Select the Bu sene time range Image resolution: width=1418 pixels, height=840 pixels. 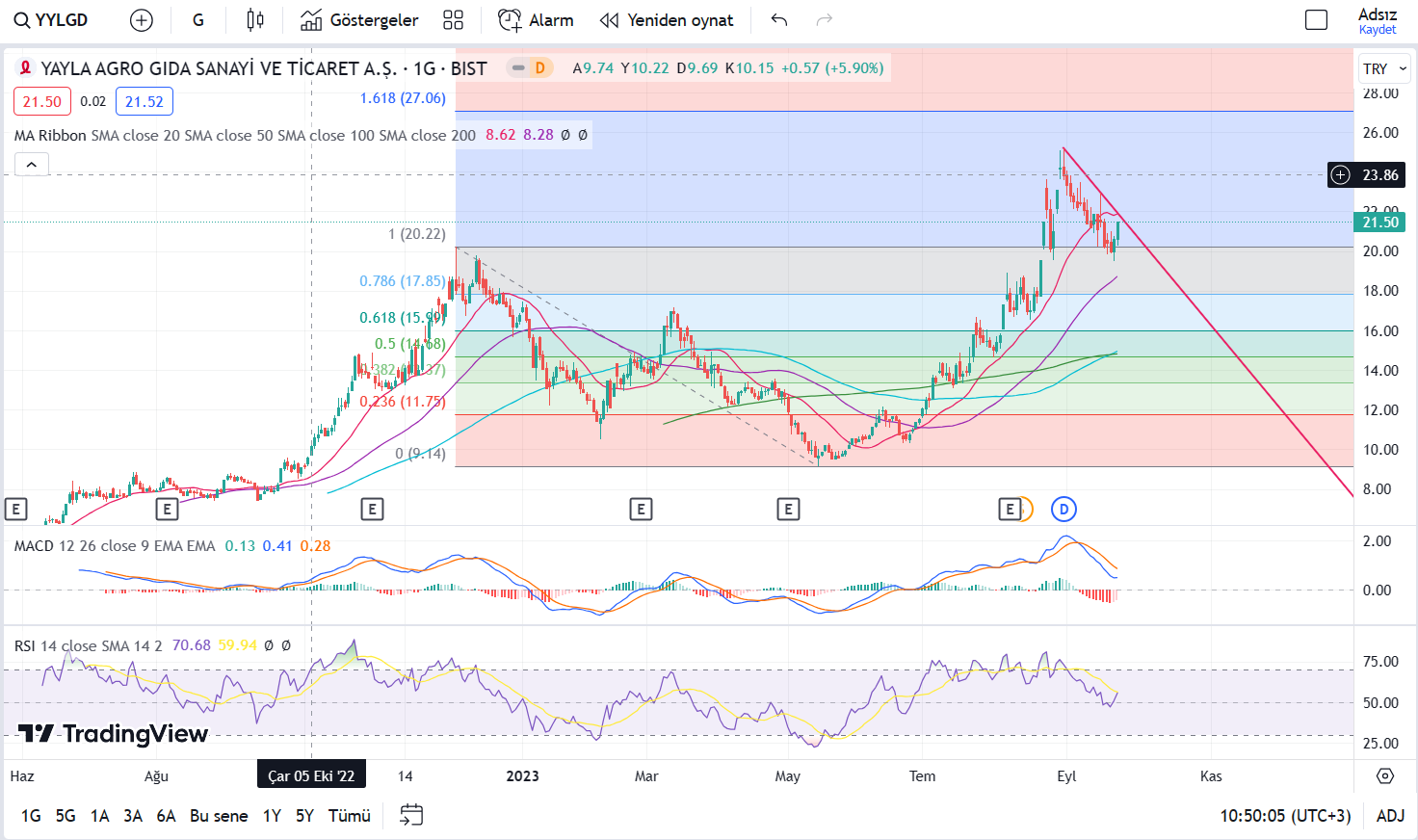click(219, 816)
